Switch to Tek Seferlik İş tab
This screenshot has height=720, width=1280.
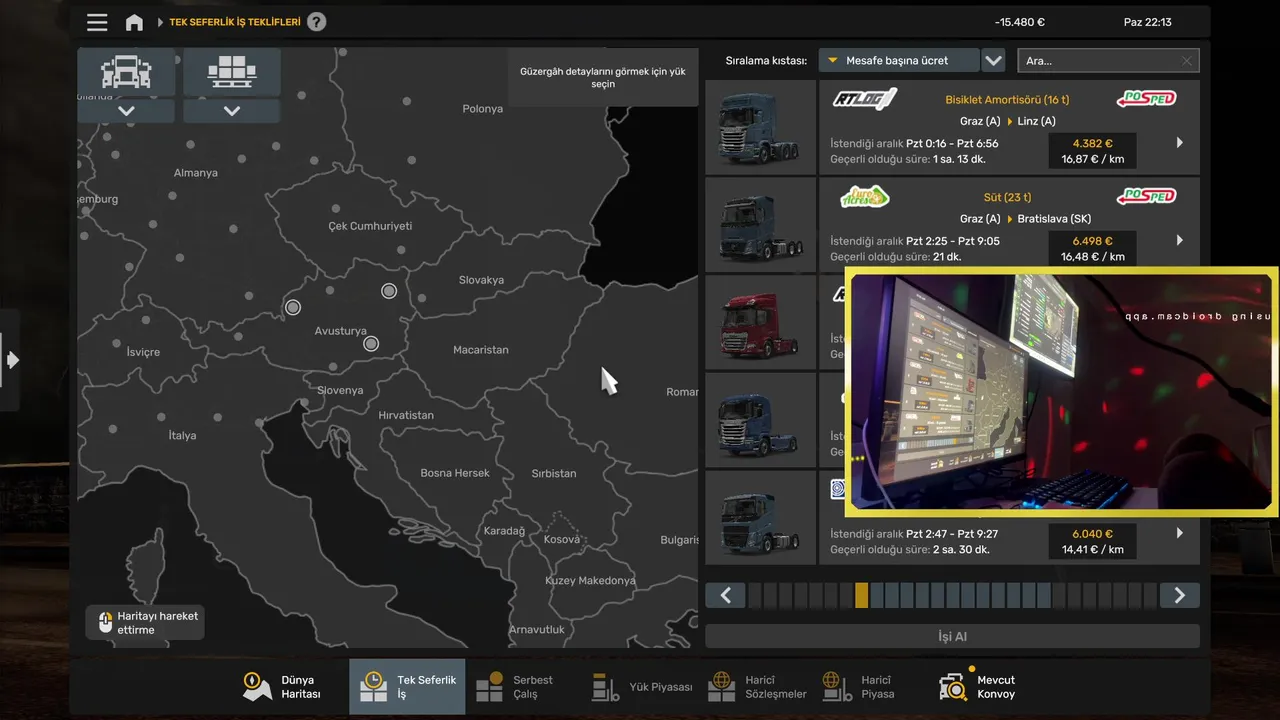pyautogui.click(x=407, y=687)
